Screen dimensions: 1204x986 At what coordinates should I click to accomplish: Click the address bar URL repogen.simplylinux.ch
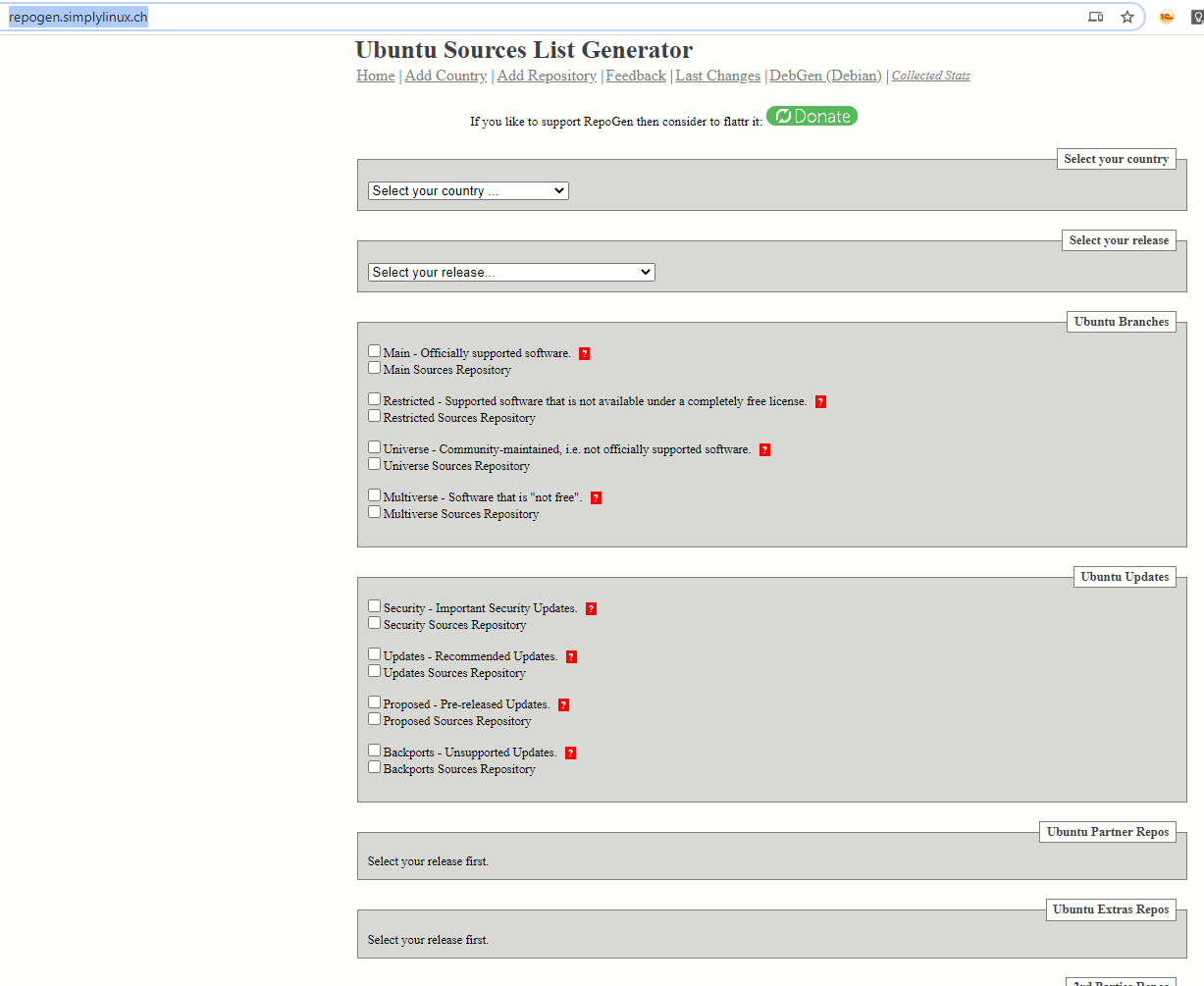coord(79,17)
